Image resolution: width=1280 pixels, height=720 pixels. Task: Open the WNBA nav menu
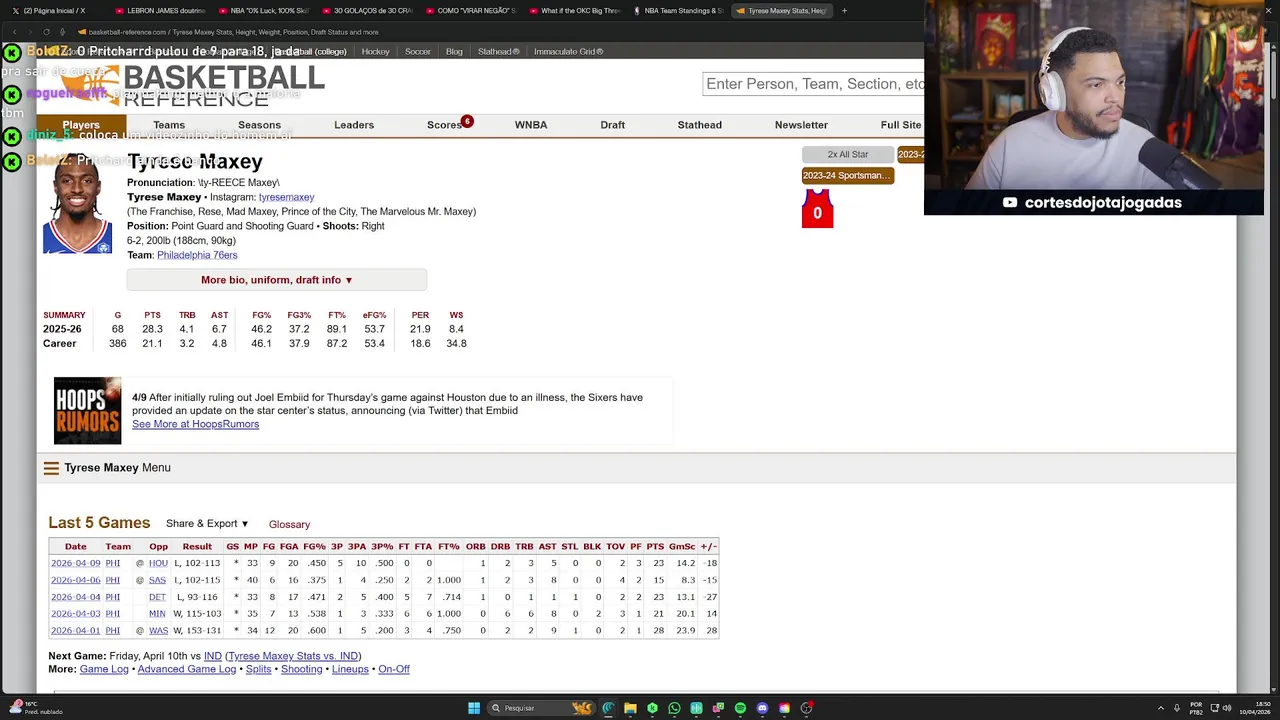pyautogui.click(x=531, y=125)
